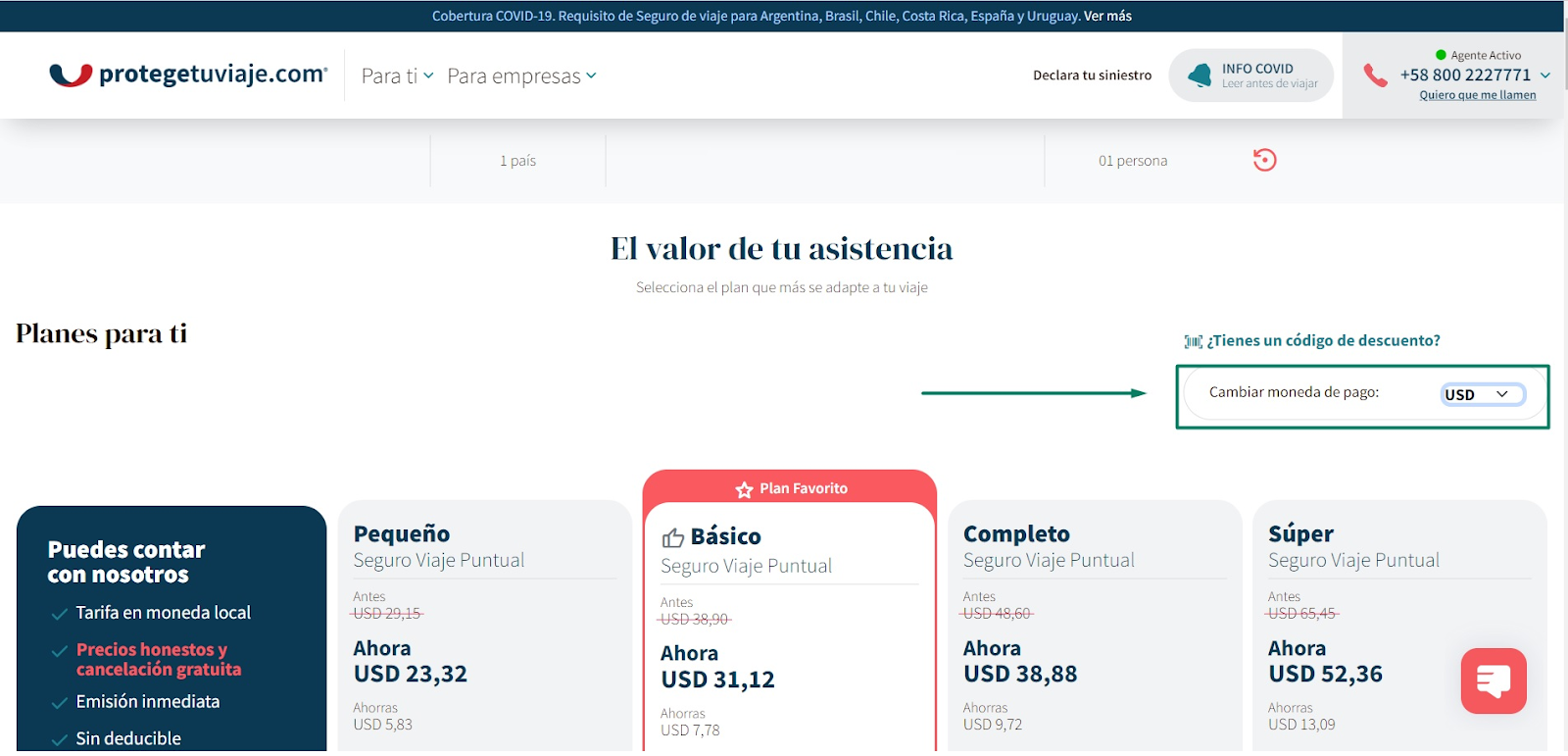Click savings amount USD 5,83
1568x756 pixels.
[x=382, y=725]
